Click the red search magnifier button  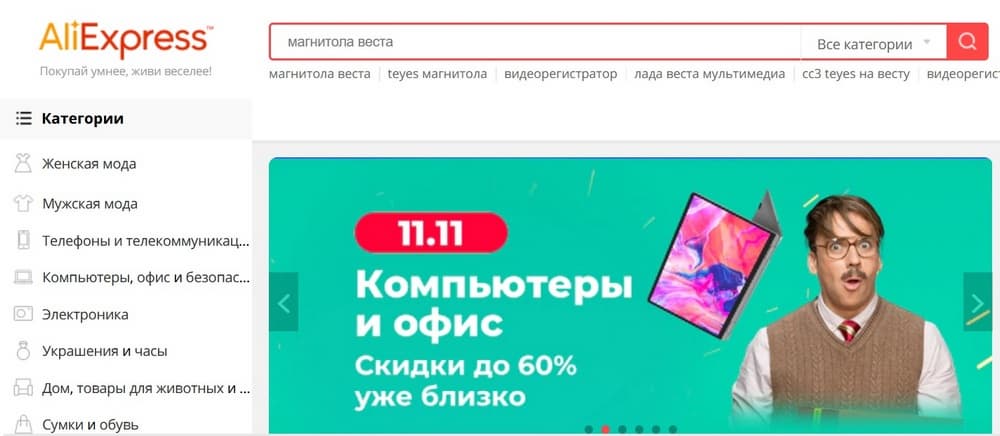(967, 43)
